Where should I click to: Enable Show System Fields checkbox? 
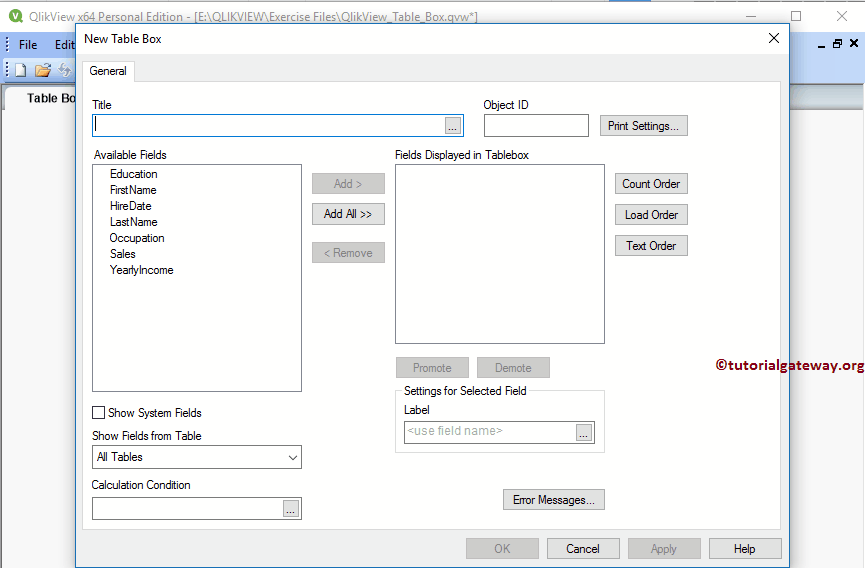click(x=98, y=412)
